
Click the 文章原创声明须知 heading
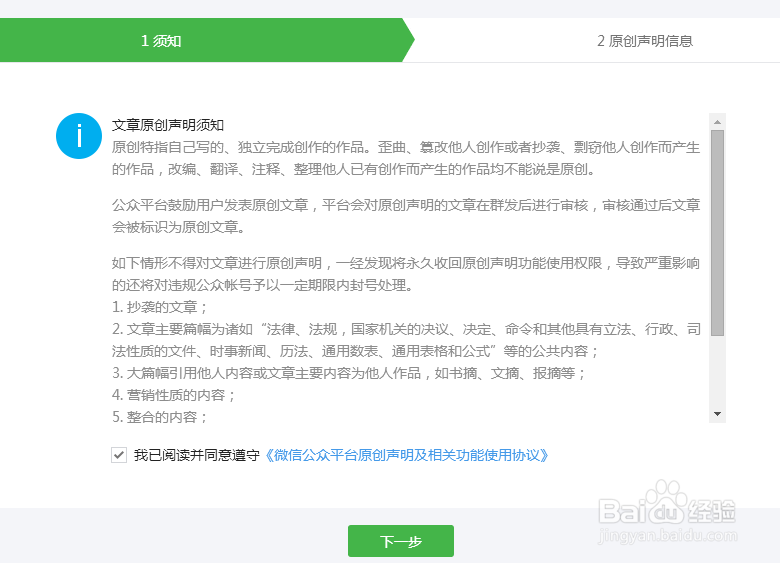pyautogui.click(x=168, y=125)
